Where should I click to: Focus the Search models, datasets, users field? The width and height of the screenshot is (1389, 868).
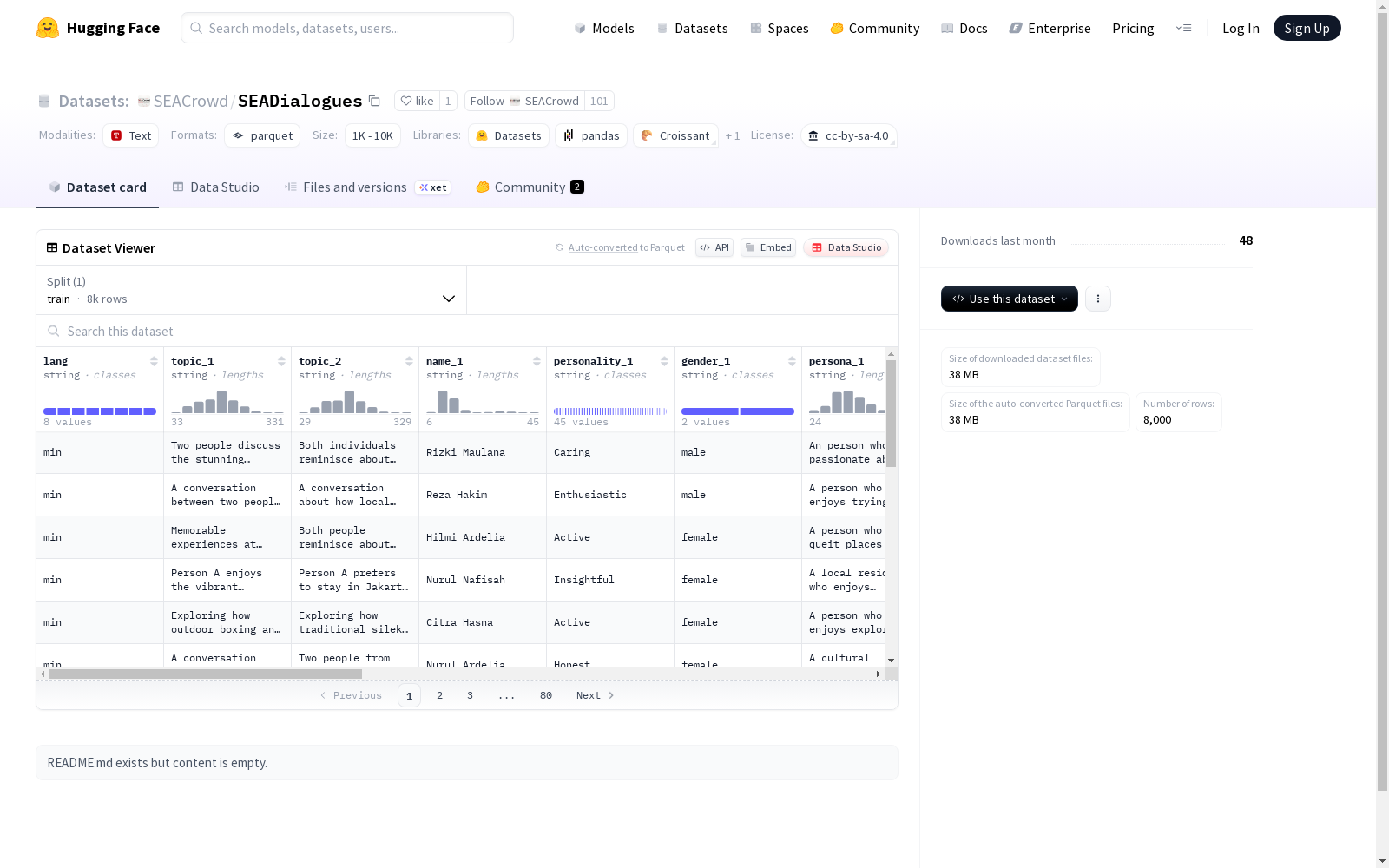point(347,28)
